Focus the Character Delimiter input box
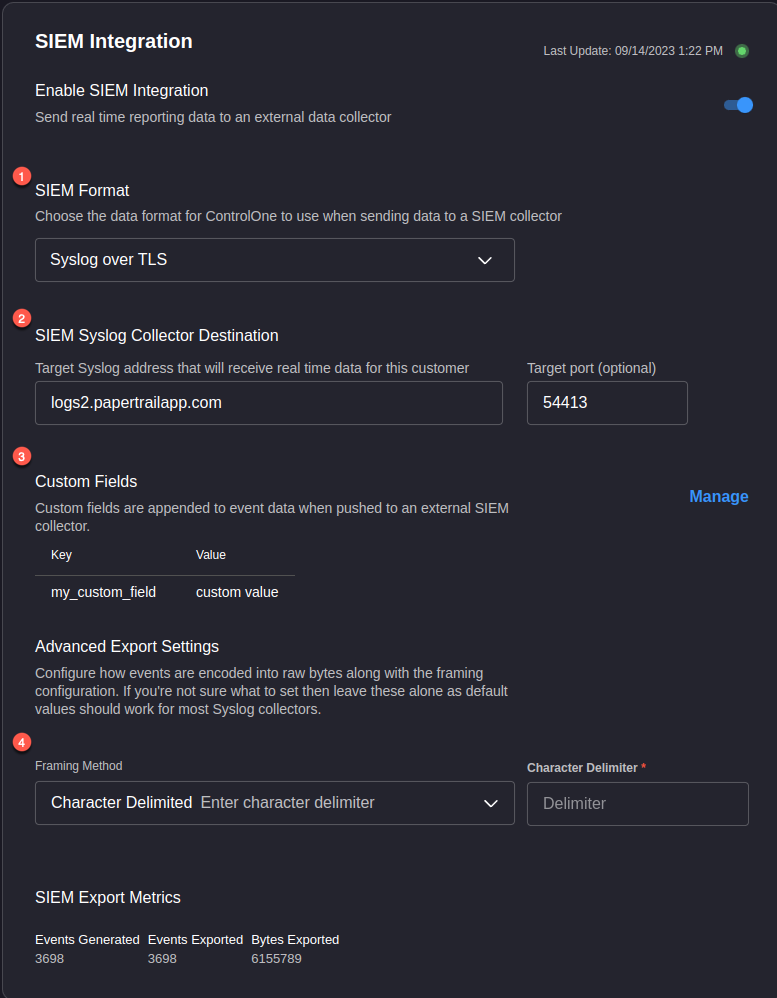This screenshot has height=998, width=777. coord(638,804)
